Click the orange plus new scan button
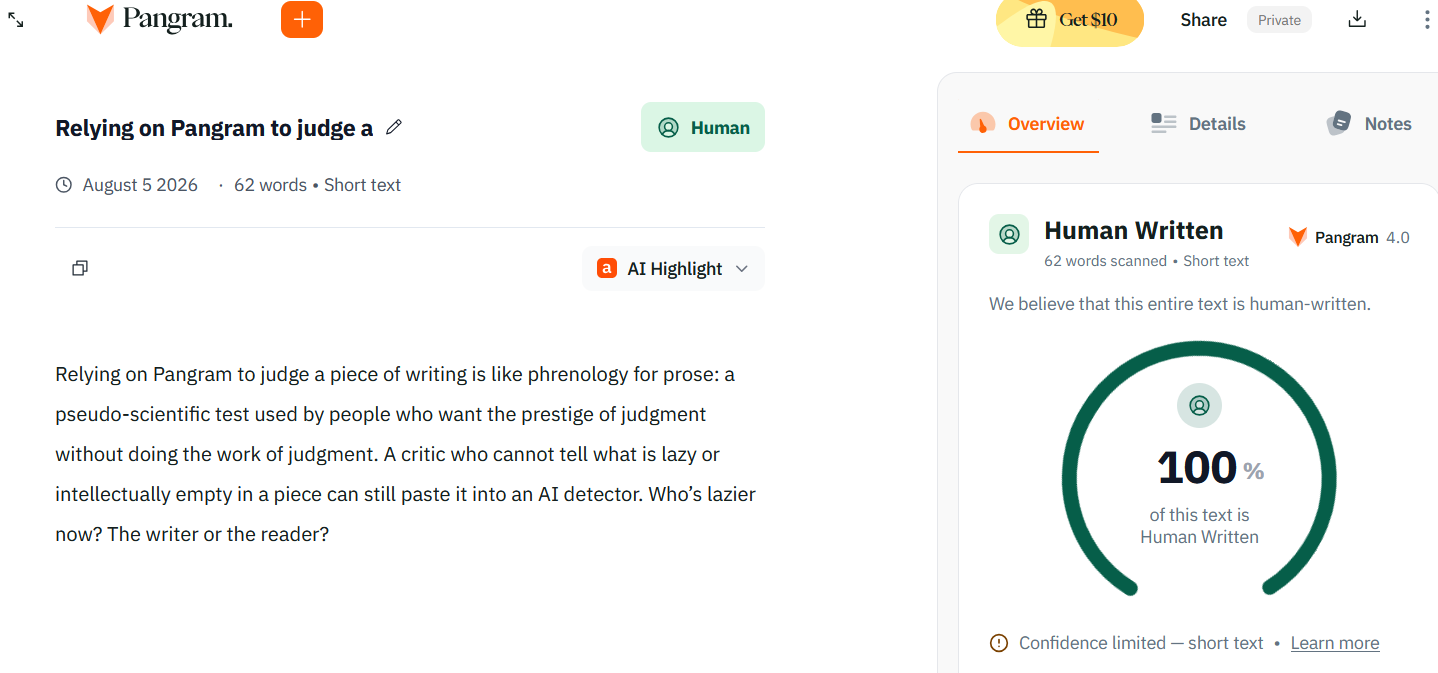The width and height of the screenshot is (1438, 673). click(x=302, y=19)
